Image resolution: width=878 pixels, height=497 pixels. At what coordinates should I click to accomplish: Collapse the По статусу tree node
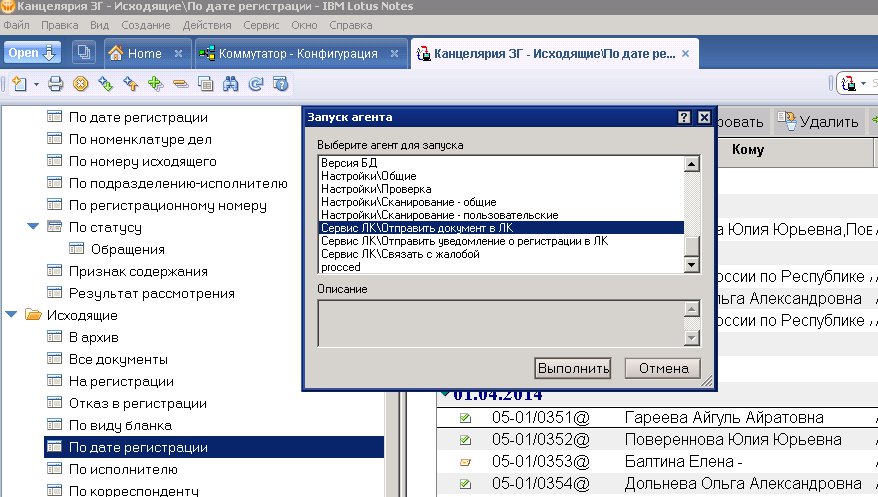33,227
